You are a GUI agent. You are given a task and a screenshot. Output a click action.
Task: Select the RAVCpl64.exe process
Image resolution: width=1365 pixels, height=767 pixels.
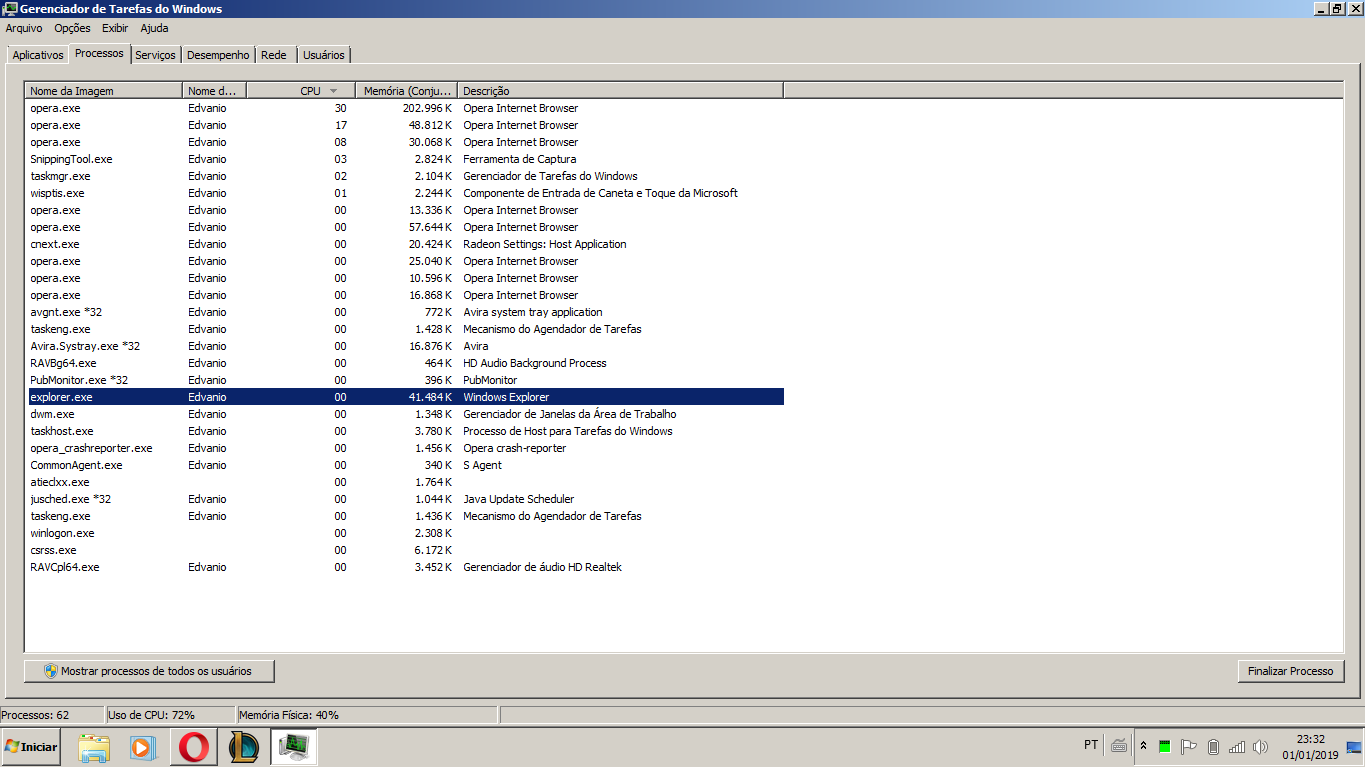click(x=404, y=567)
